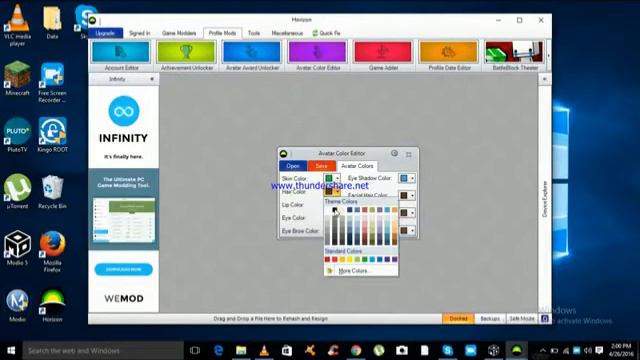Click the Windows Start button
The image size is (640, 360).
pos(11,350)
